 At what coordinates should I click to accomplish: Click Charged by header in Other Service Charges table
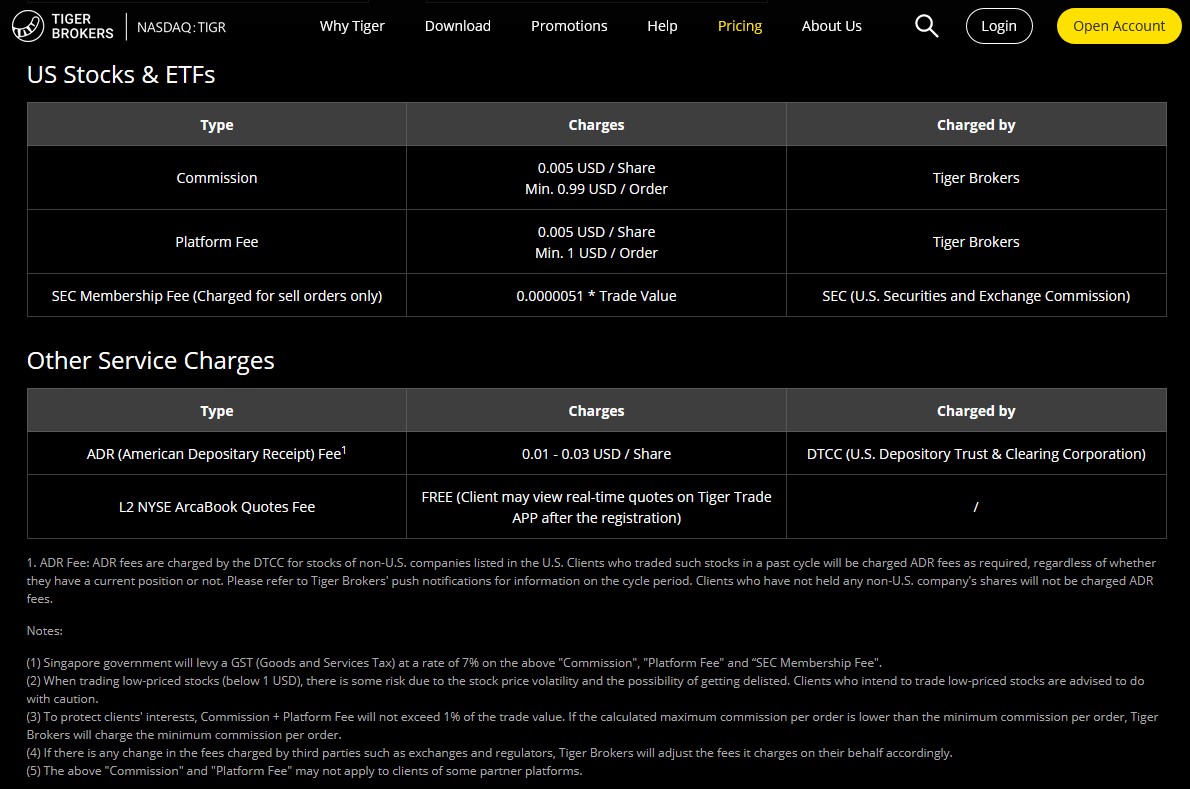point(976,410)
